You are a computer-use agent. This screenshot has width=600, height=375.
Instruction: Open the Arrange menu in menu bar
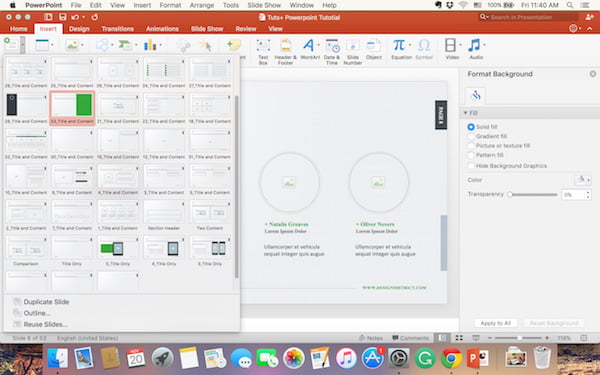tap(202, 5)
